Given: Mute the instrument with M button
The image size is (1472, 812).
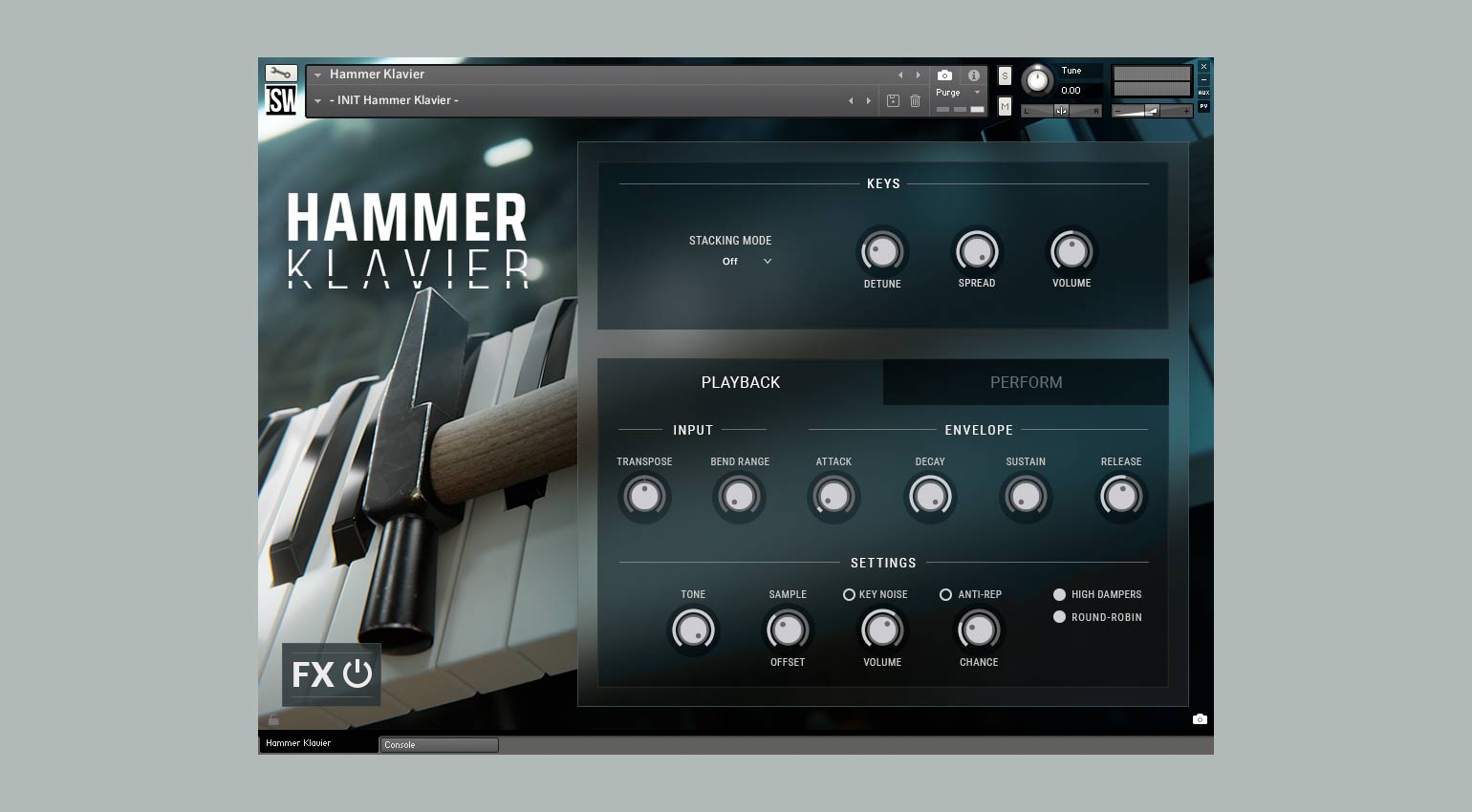Looking at the screenshot, I should [x=1005, y=107].
